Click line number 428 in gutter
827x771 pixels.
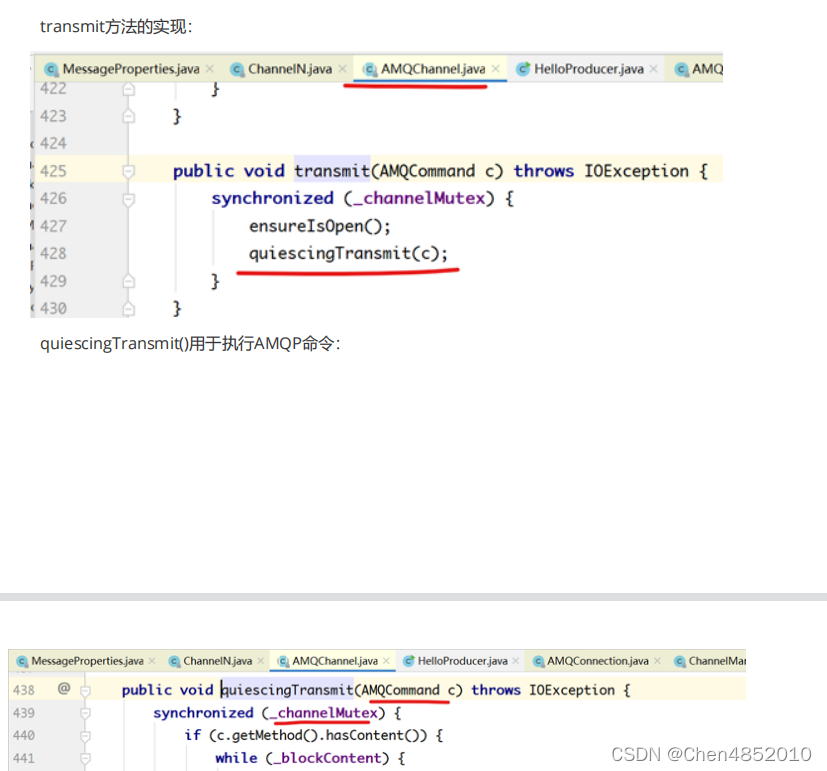pyautogui.click(x=53, y=254)
